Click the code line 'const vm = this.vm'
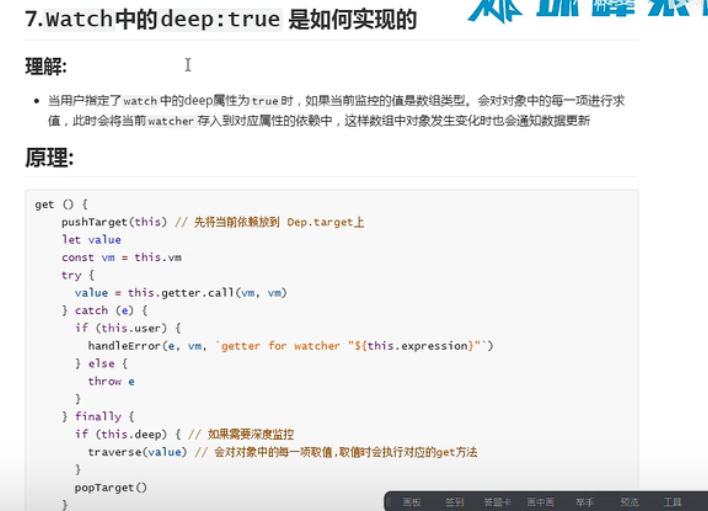Image resolution: width=708 pixels, height=511 pixels. tap(122, 257)
